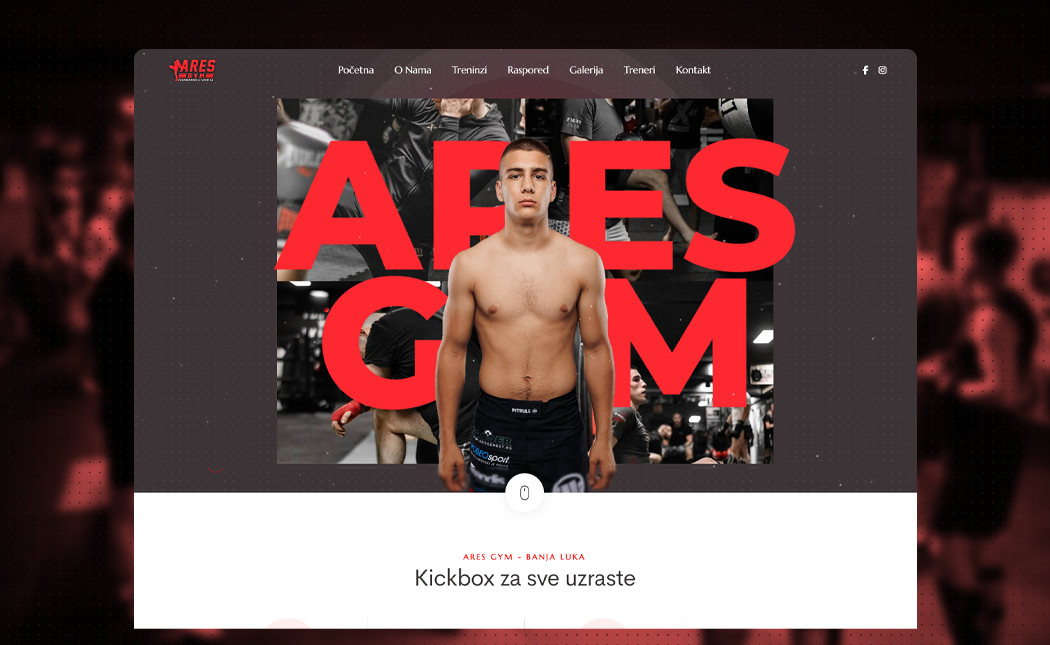Go to Početna in navigation

coord(356,70)
